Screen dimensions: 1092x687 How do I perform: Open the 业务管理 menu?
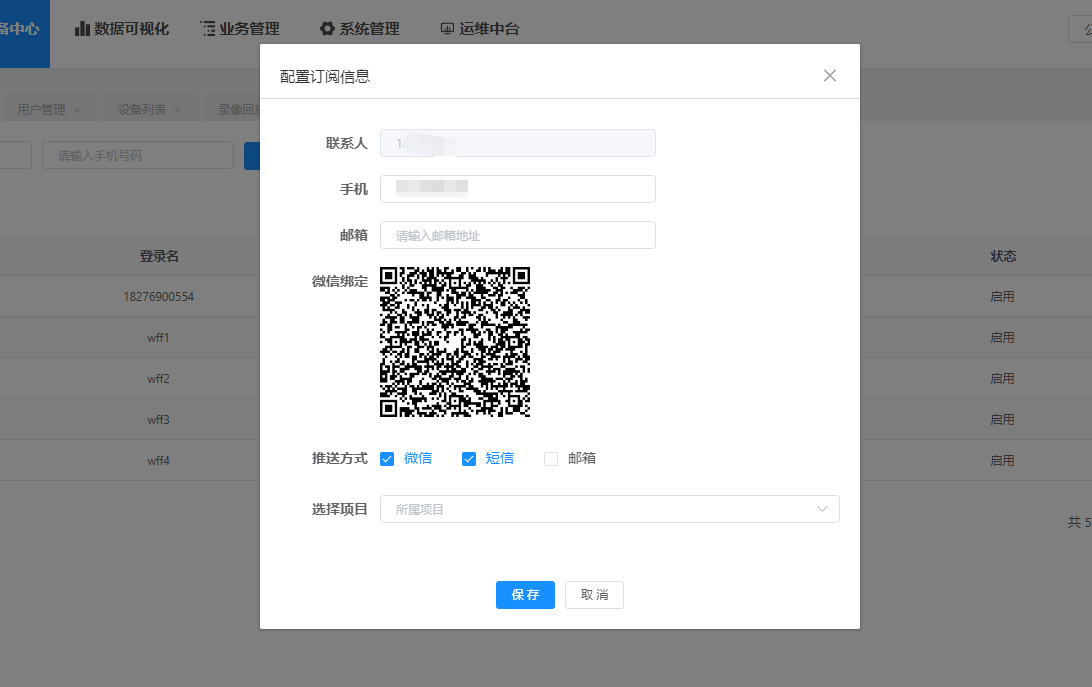pos(240,29)
